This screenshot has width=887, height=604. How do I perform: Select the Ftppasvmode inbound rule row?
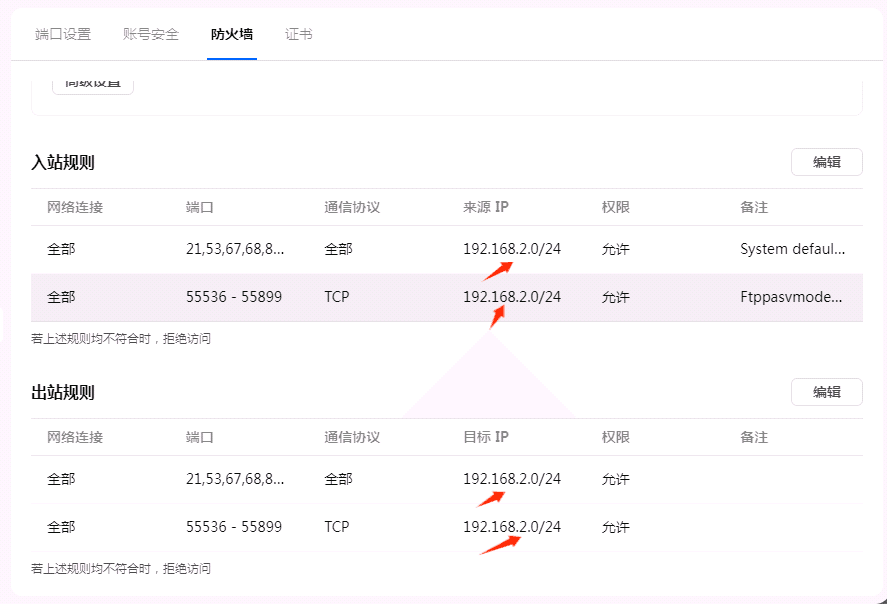pyautogui.click(x=446, y=297)
